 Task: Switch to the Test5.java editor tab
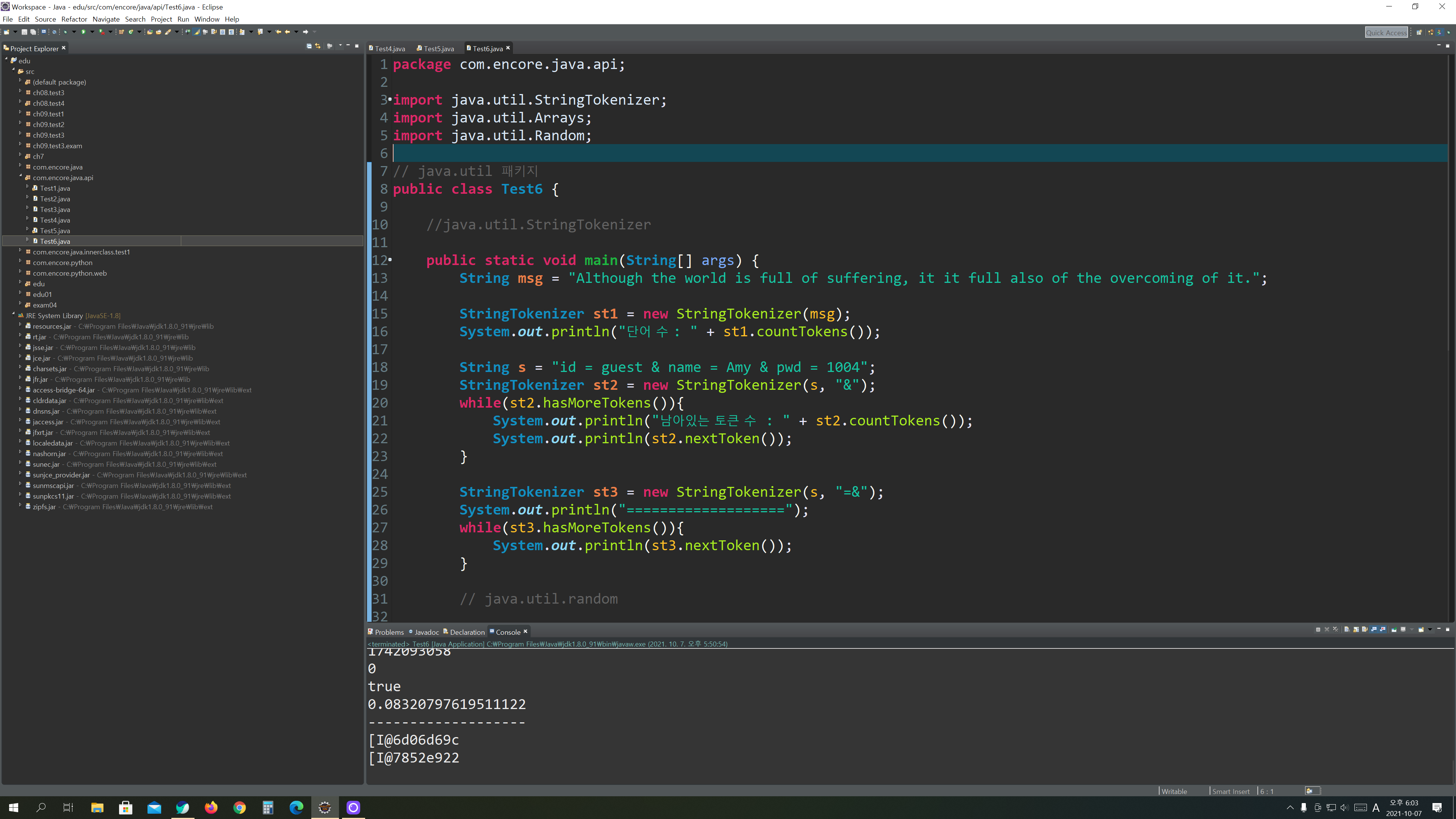click(x=438, y=49)
